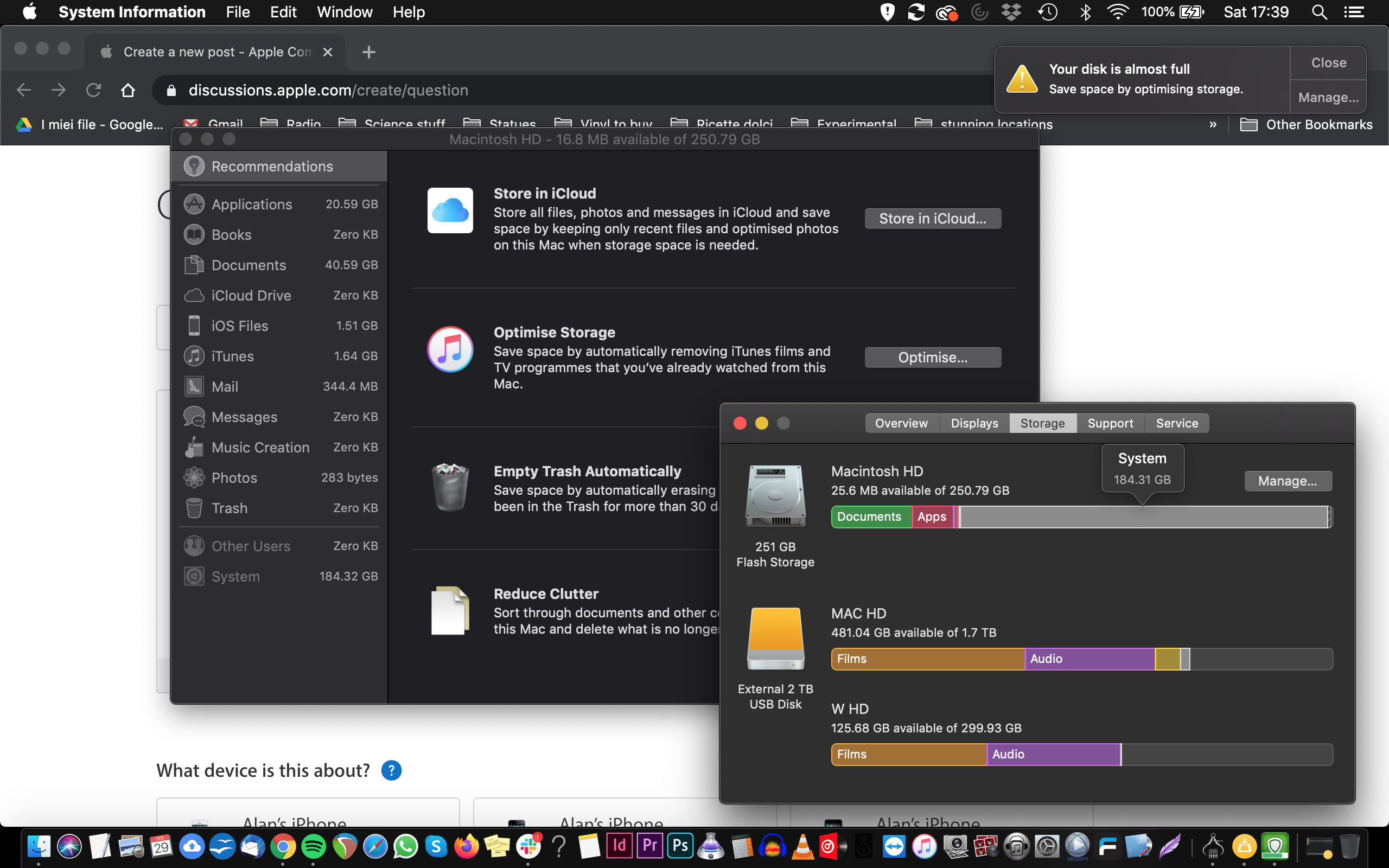Close the disk almost full notification
The height and width of the screenshot is (868, 1389).
coord(1328,62)
